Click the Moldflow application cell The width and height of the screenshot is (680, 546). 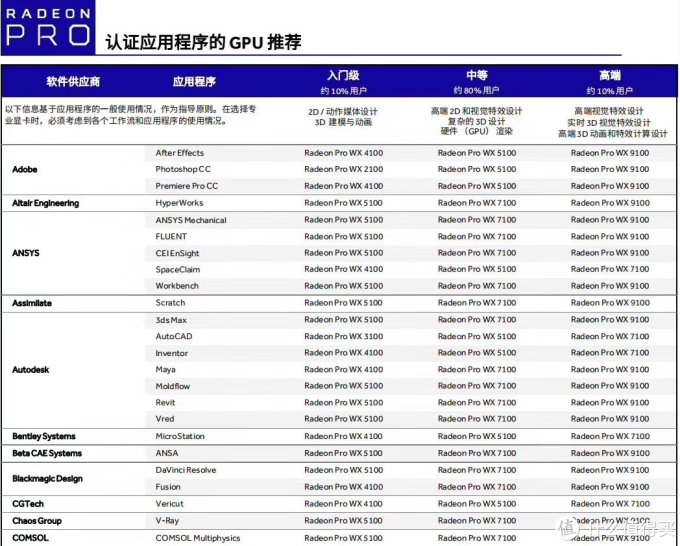click(173, 386)
